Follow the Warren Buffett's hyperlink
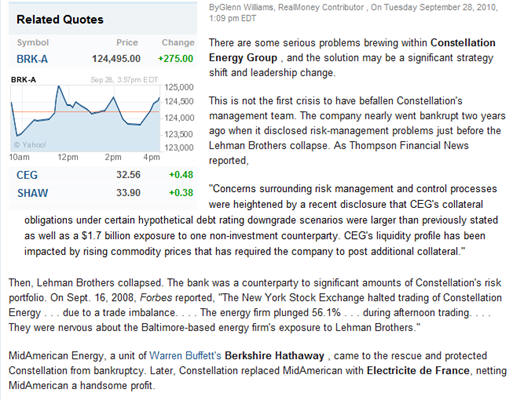 coord(185,356)
